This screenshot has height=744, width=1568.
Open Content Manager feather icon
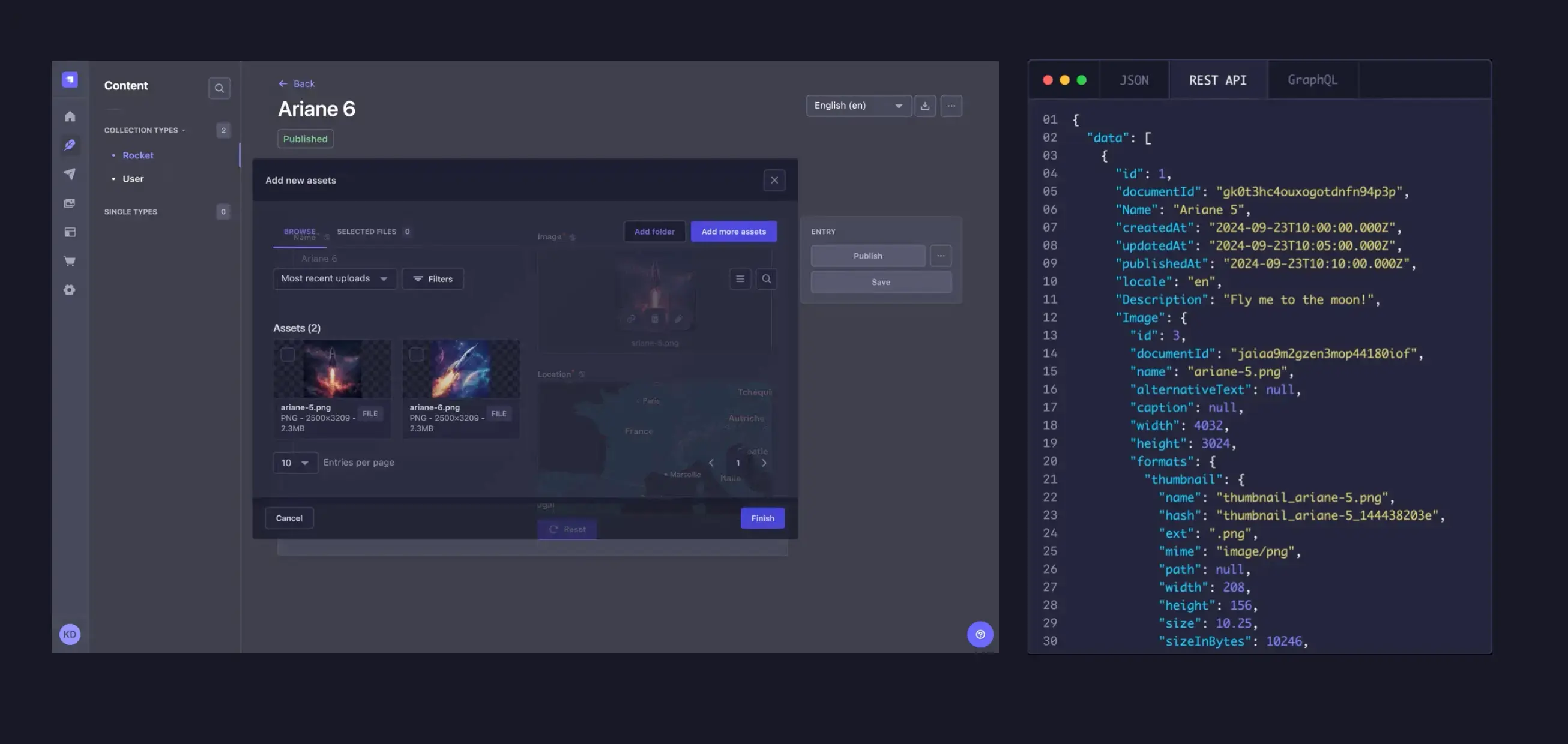pyautogui.click(x=70, y=145)
